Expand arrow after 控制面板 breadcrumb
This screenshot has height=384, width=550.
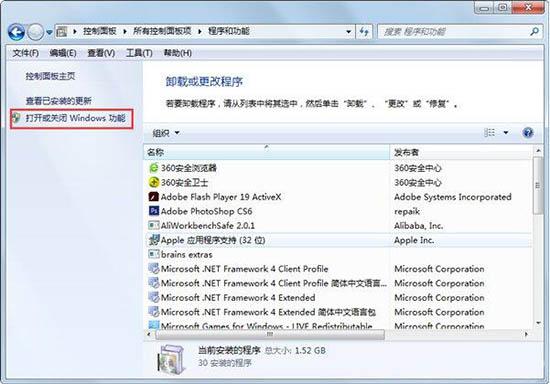click(x=125, y=32)
